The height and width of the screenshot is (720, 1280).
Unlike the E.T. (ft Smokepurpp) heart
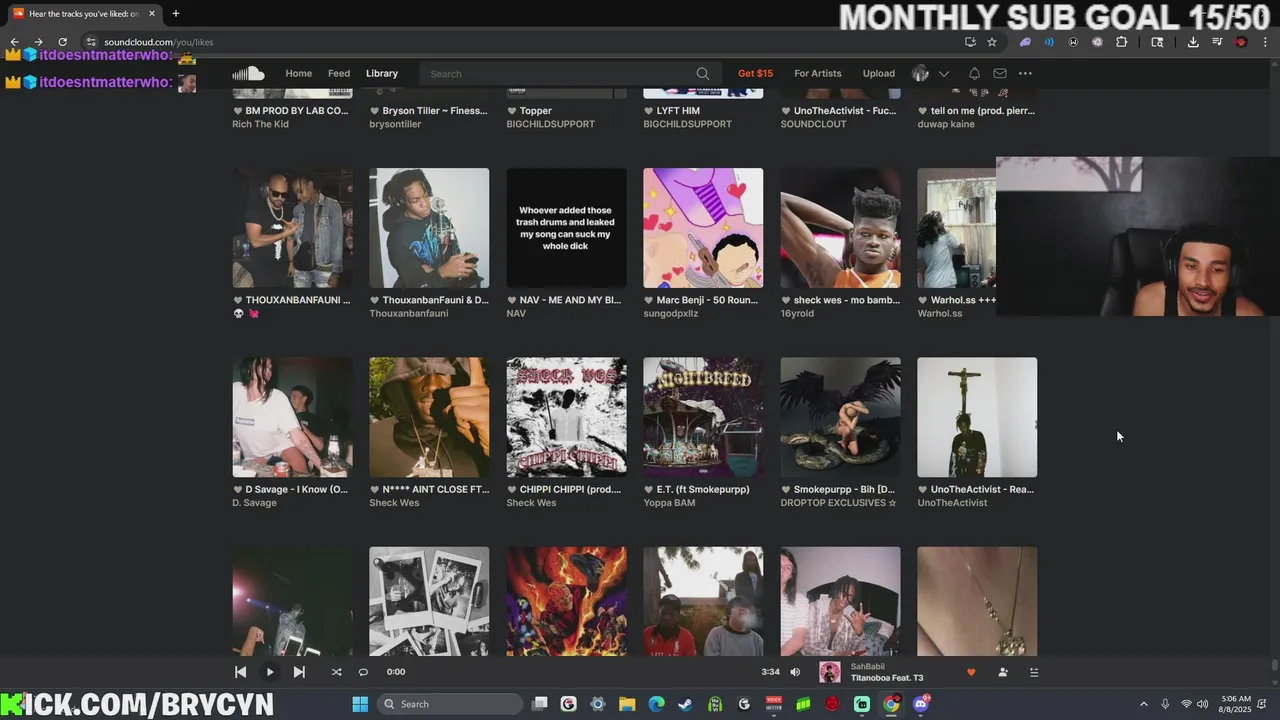[x=649, y=490]
